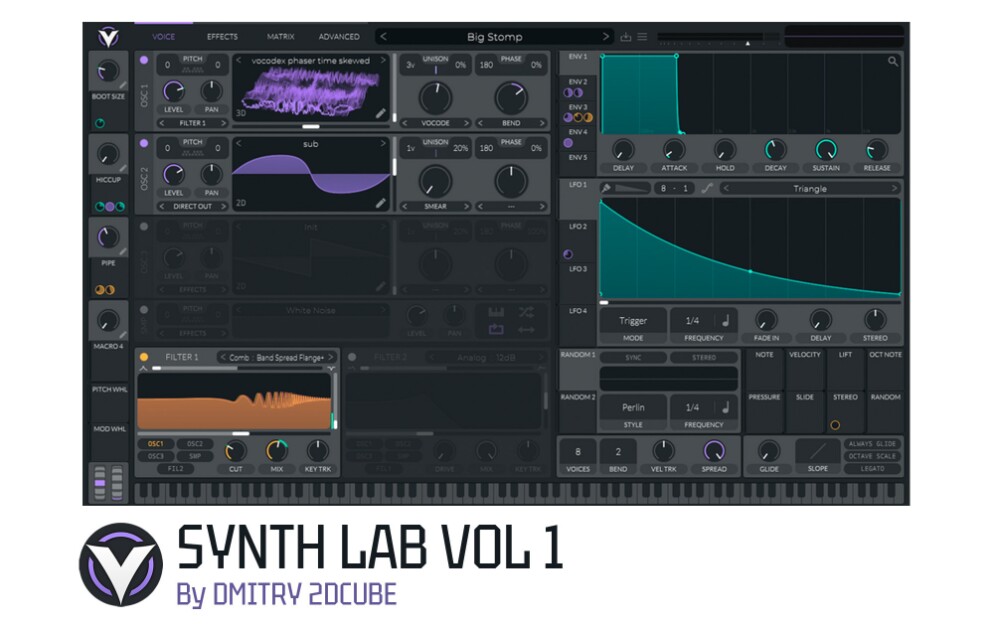
Task: Select the LFO 2 tab
Action: [x=578, y=241]
